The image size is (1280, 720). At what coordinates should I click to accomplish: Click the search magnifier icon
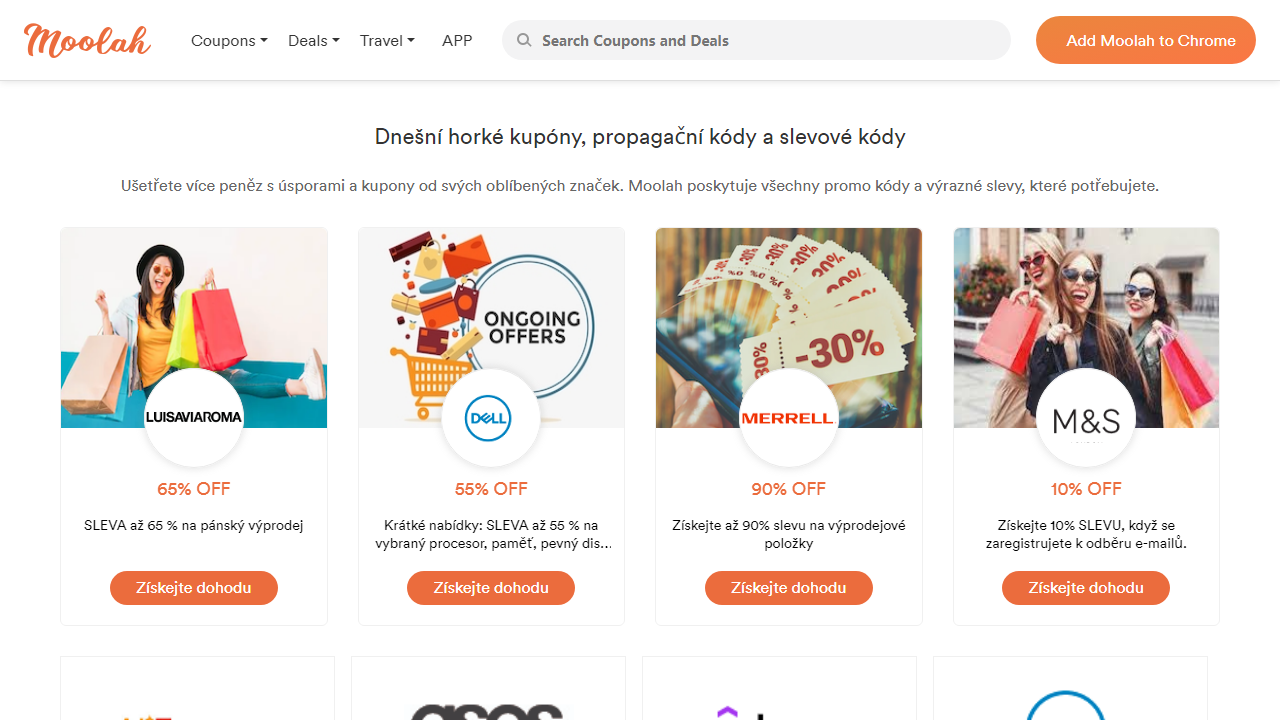[524, 41]
